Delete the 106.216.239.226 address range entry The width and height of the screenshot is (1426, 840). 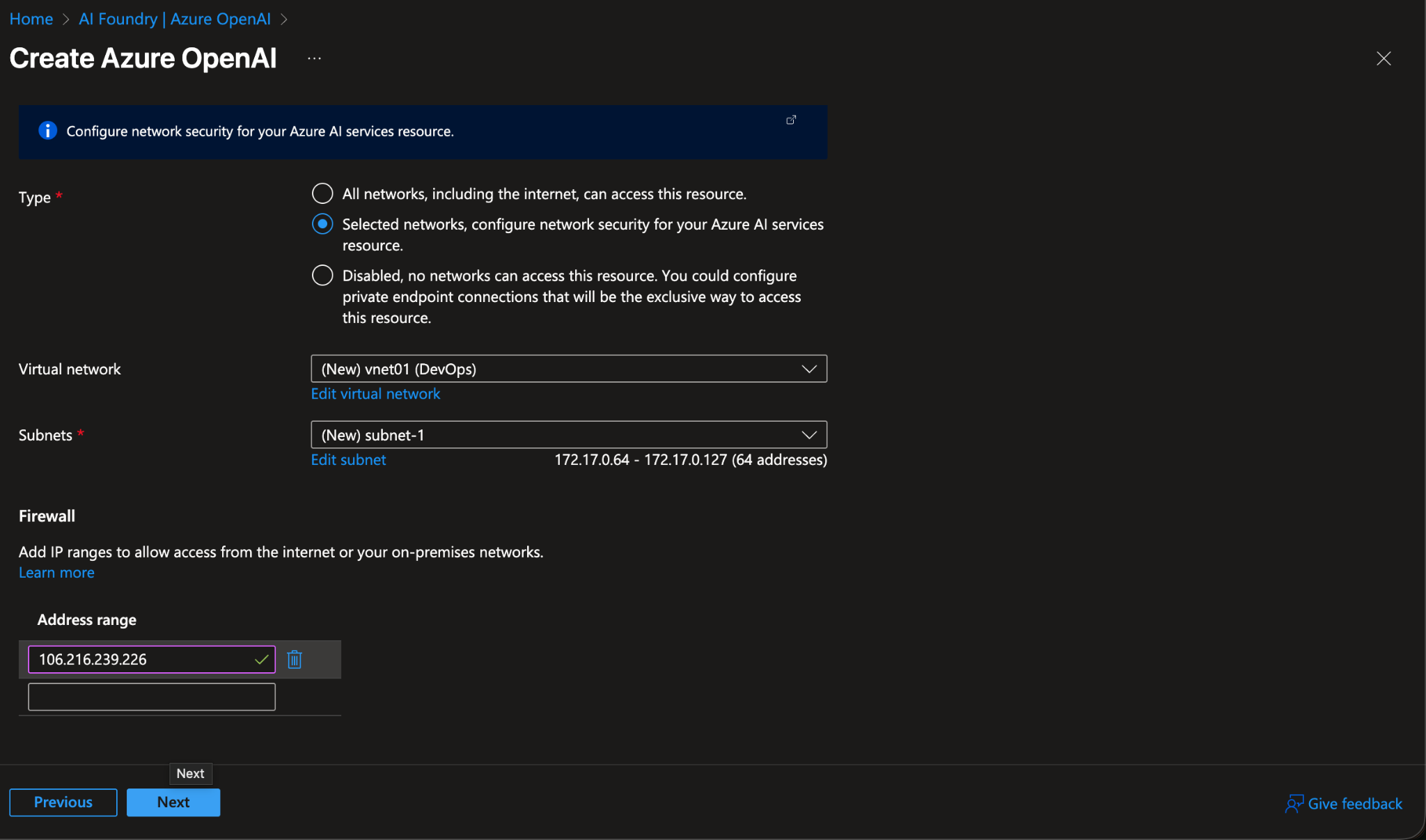click(x=295, y=659)
